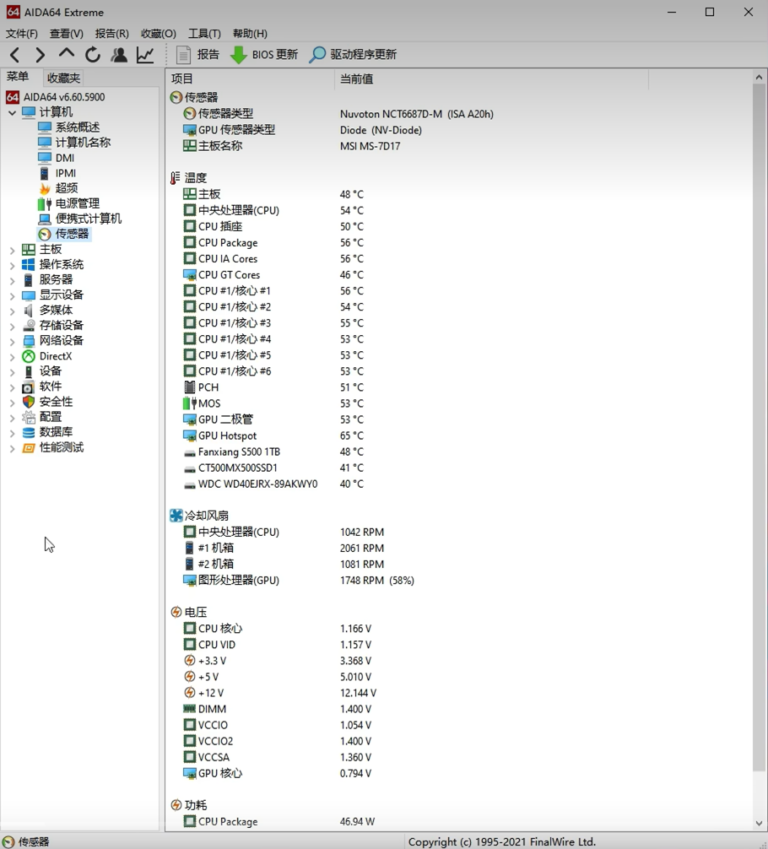The image size is (768, 849).
Task: Collapse the 计算机 tree node
Action: coord(12,113)
